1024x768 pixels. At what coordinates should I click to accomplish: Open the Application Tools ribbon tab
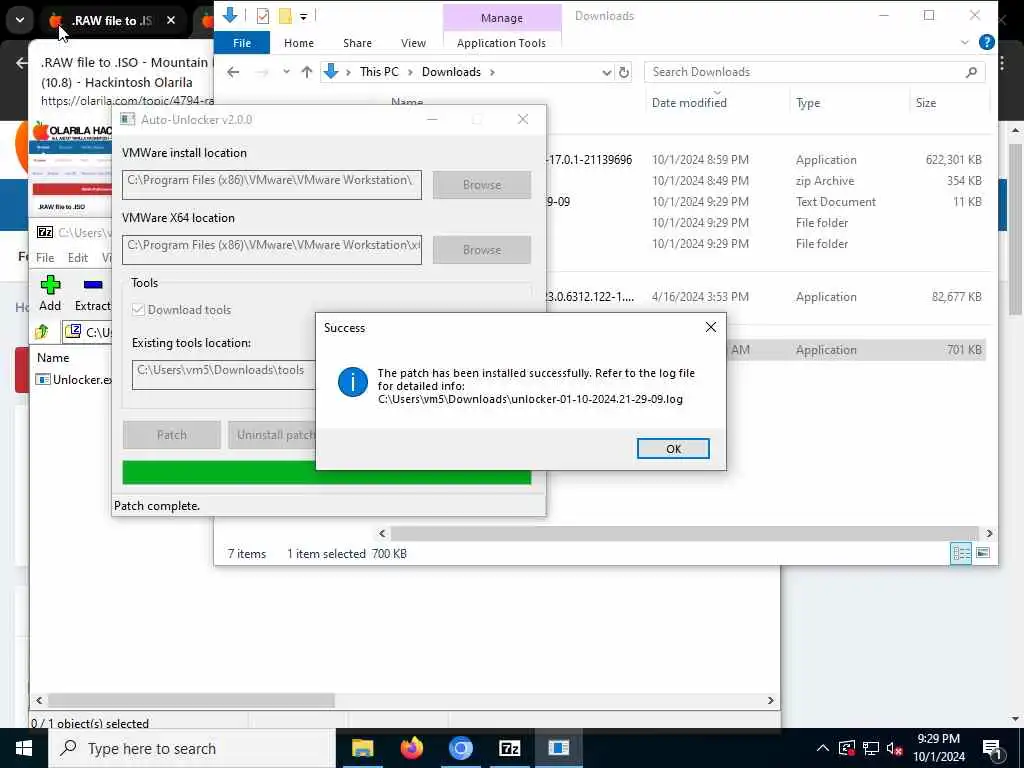pos(501,43)
